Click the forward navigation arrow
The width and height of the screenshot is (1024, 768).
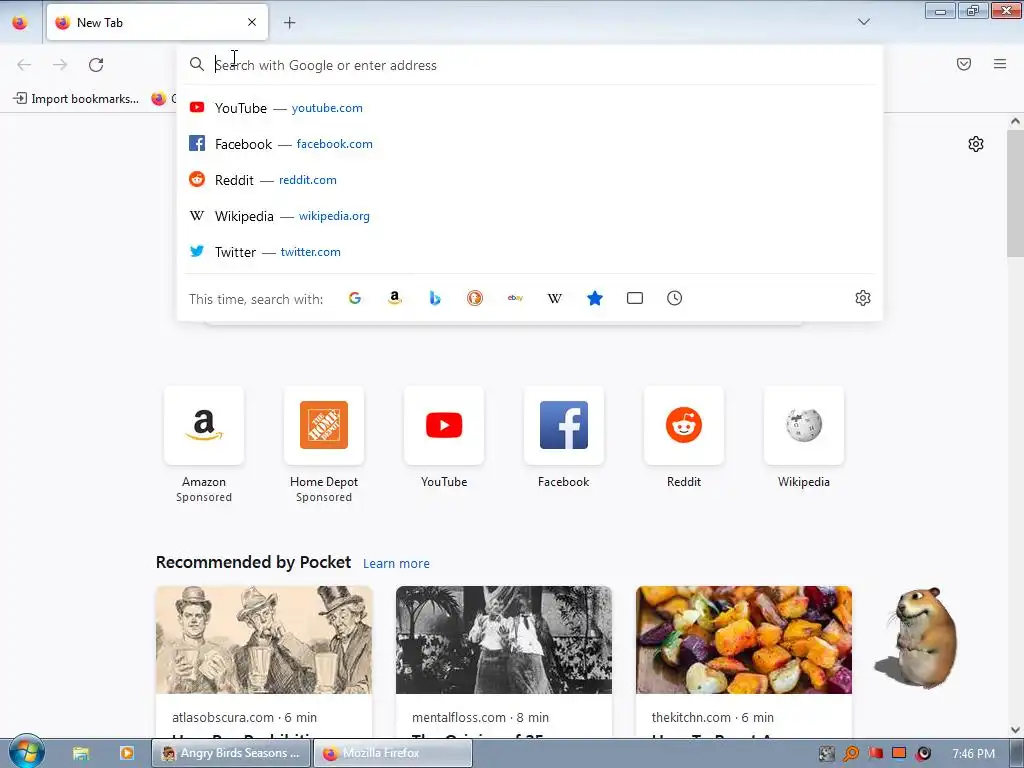point(60,65)
